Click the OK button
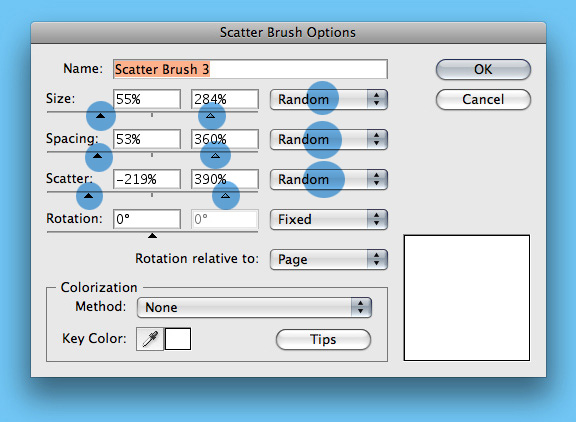The width and height of the screenshot is (576, 422). point(483,69)
